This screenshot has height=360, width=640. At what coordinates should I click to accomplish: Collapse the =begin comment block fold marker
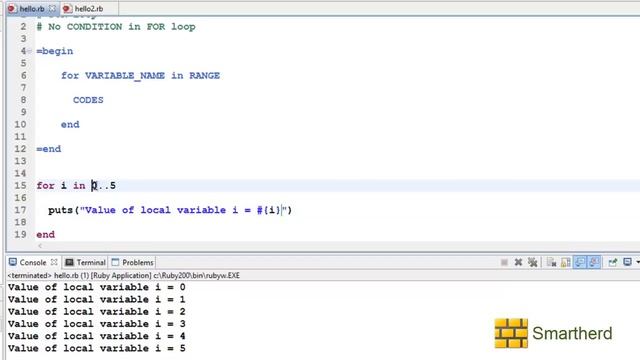click(x=29, y=51)
